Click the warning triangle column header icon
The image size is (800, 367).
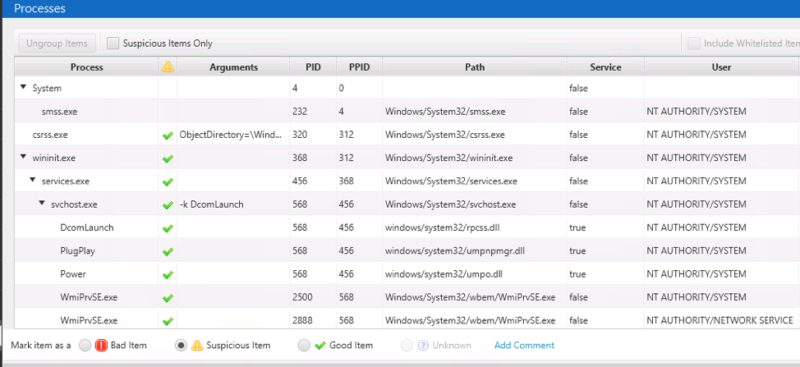coord(167,67)
